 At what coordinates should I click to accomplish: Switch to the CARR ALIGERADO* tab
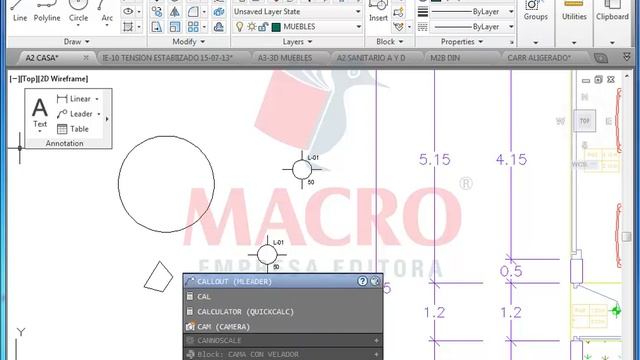(539, 58)
